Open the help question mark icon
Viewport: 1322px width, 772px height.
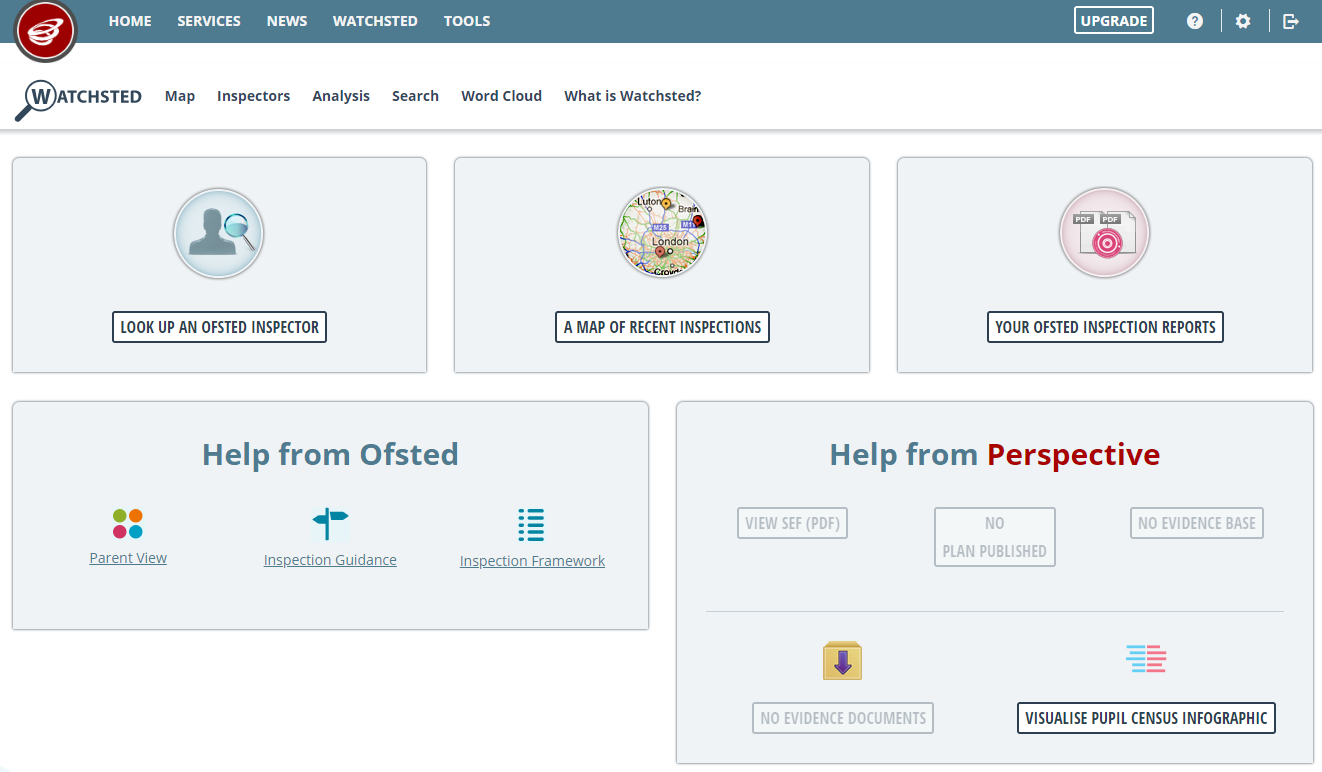tap(1195, 21)
